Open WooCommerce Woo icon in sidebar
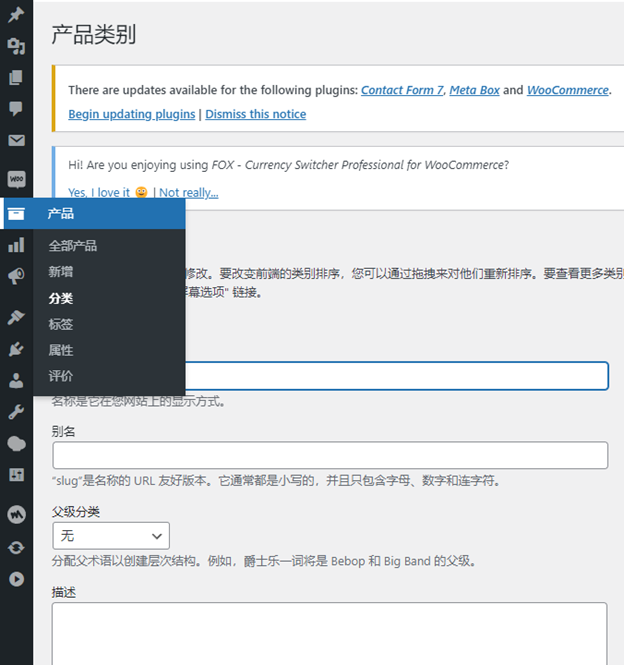Screen dimensions: 624x665 (16, 179)
